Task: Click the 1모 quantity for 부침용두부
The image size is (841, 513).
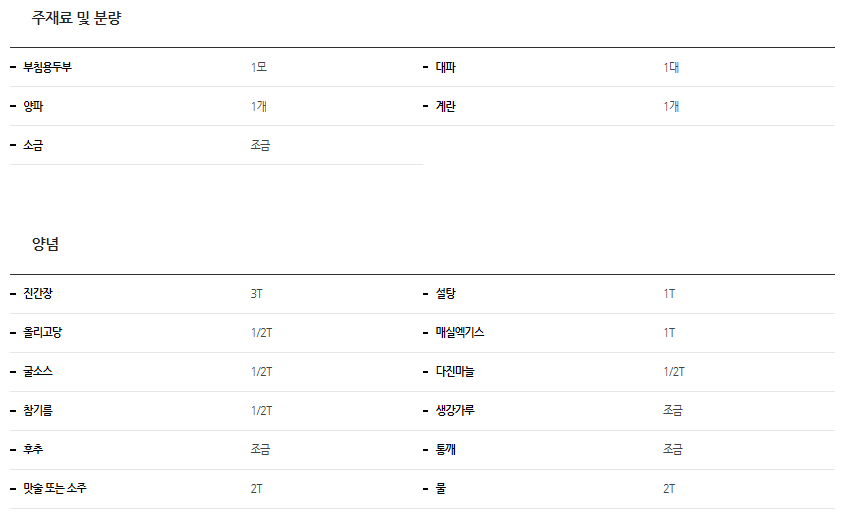Action: 259,68
